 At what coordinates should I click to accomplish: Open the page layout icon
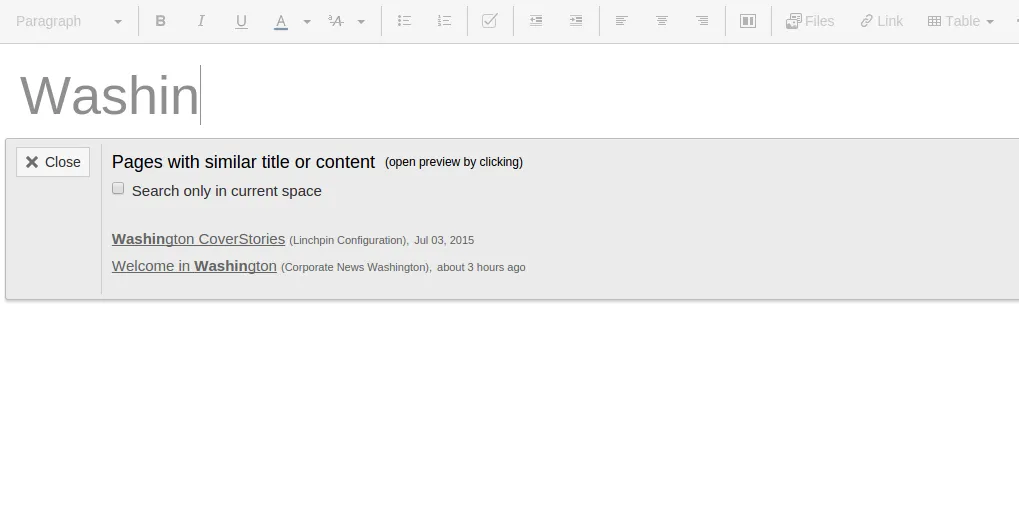(748, 21)
